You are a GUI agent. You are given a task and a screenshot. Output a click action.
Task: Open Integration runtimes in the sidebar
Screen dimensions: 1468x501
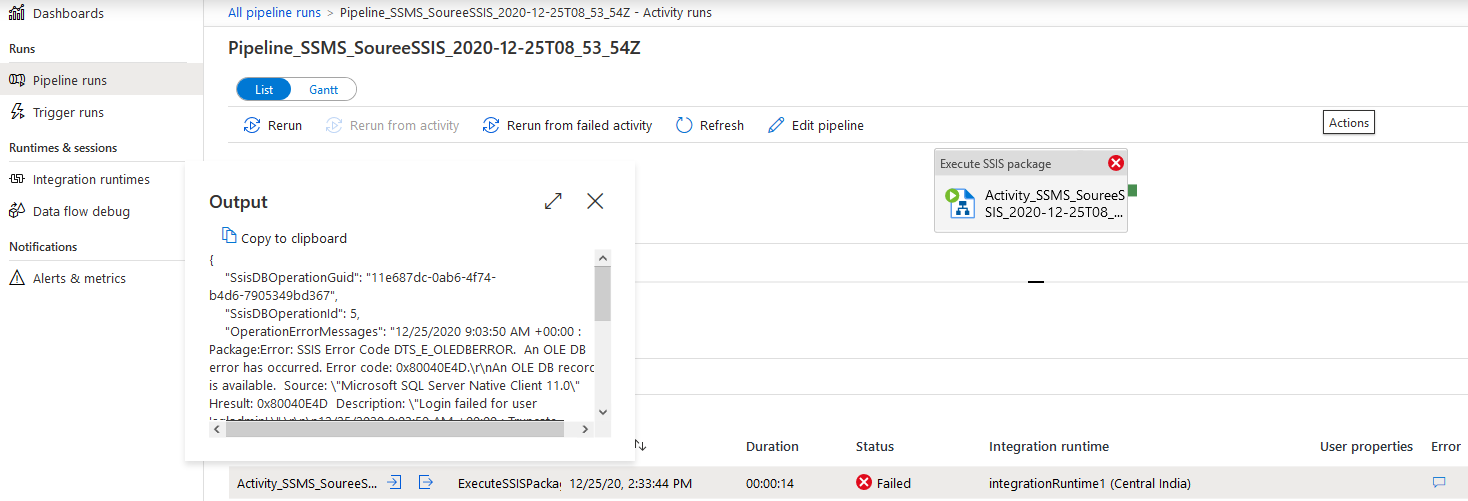pyautogui.click(x=91, y=180)
